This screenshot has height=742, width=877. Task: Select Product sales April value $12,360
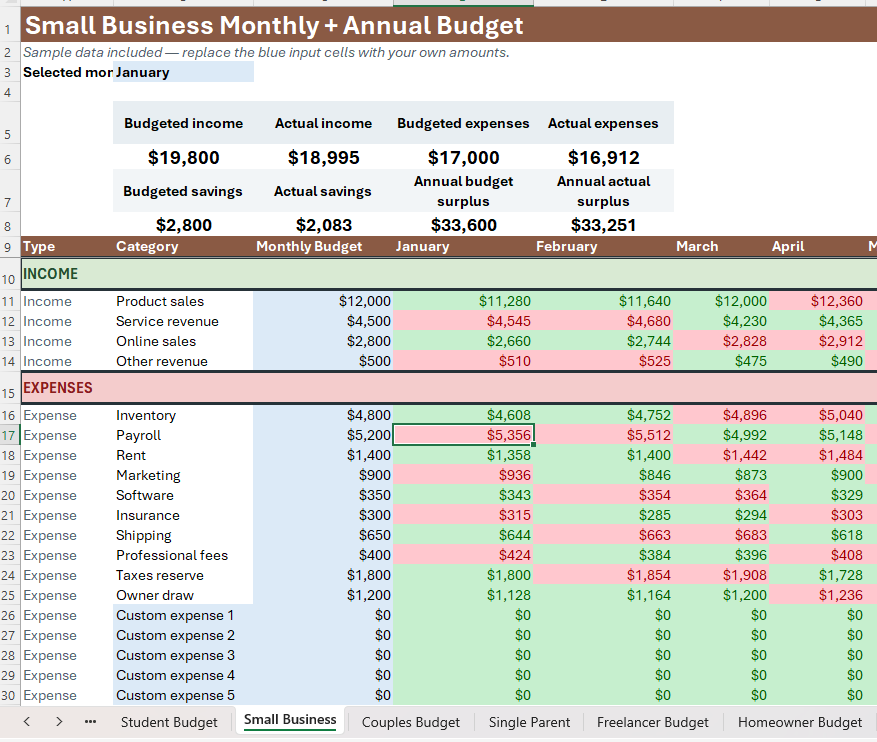(818, 301)
